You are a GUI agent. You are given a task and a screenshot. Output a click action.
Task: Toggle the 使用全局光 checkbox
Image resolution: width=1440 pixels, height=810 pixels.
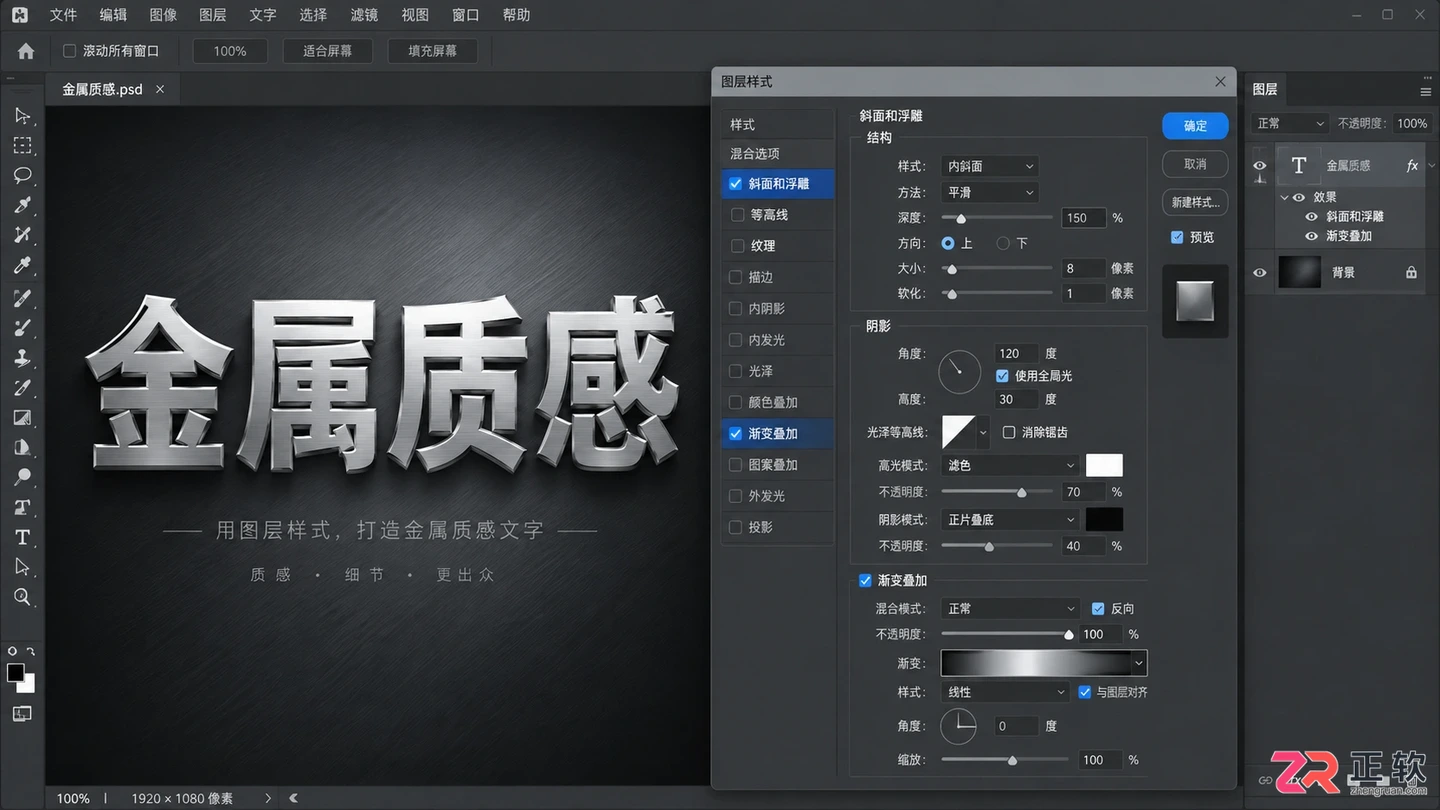[1003, 376]
